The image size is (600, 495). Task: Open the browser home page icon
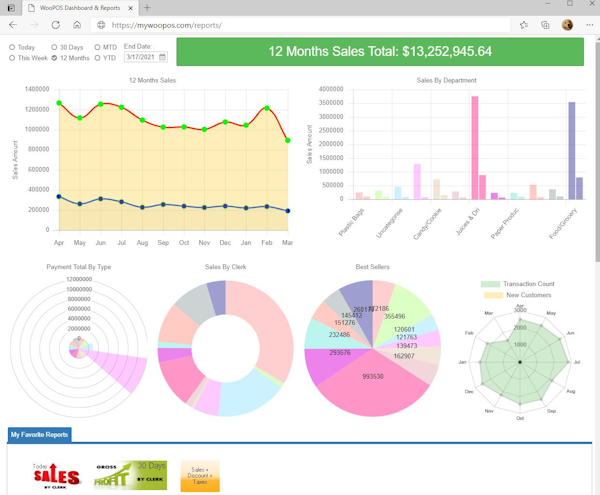[x=77, y=25]
